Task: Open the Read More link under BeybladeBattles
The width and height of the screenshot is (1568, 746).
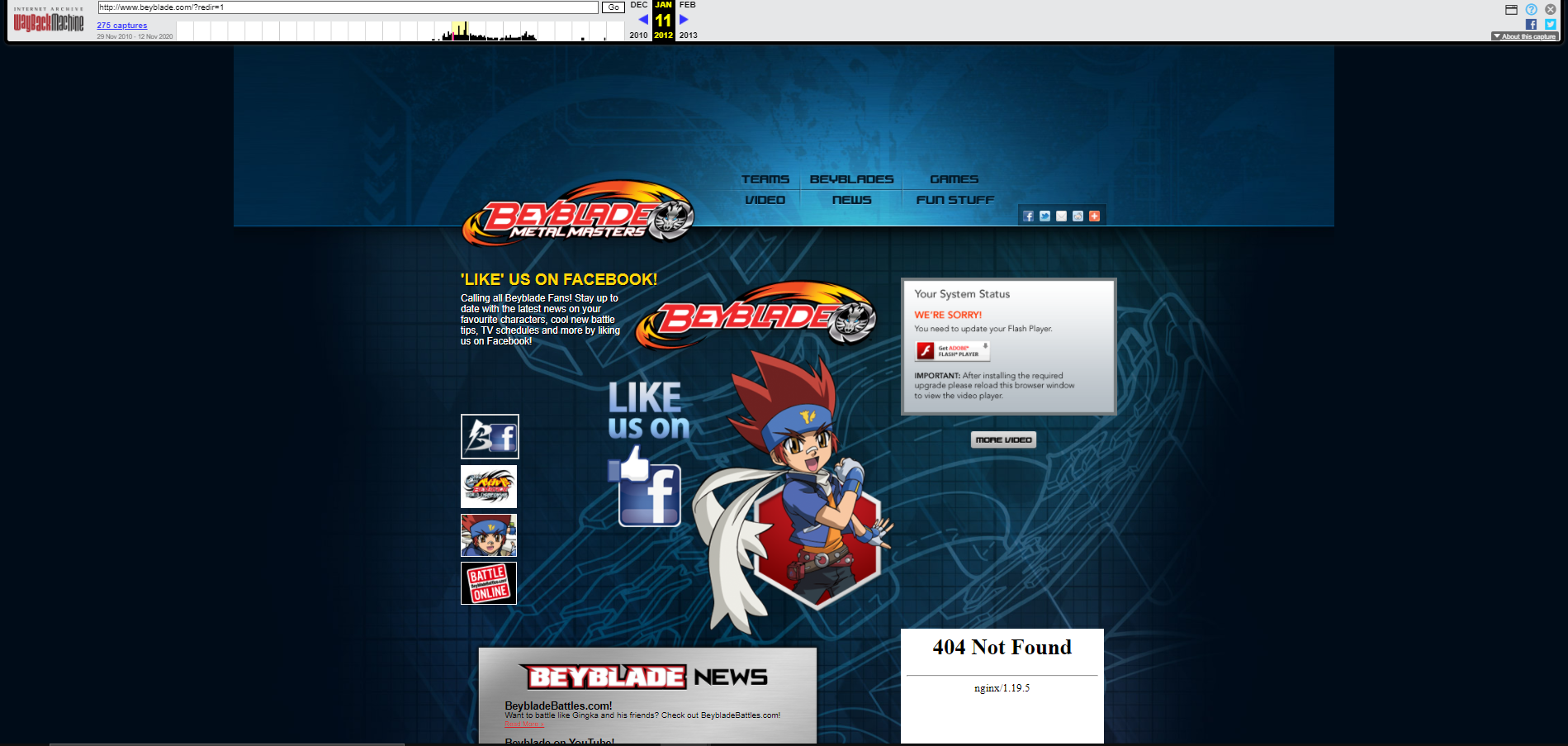Action: click(x=524, y=725)
